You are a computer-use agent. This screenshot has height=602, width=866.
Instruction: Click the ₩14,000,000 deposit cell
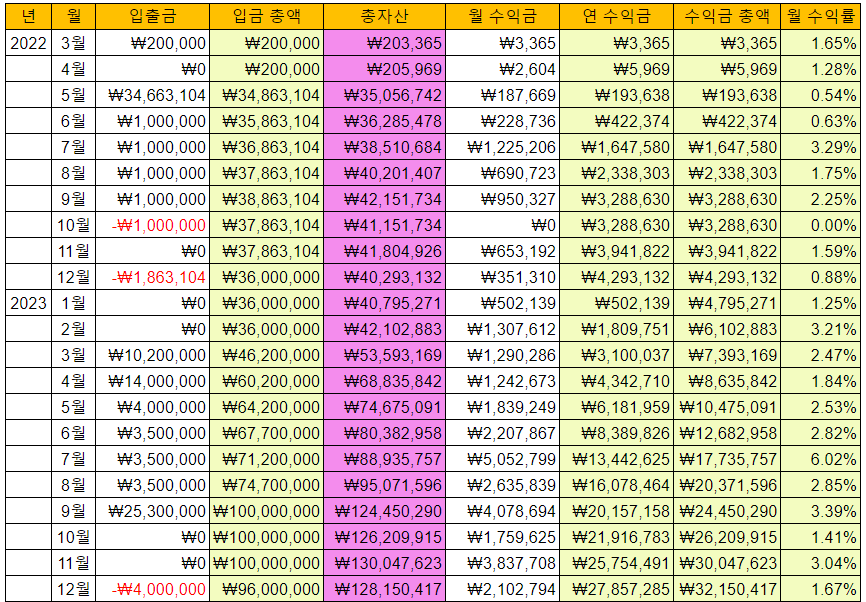click(152, 381)
